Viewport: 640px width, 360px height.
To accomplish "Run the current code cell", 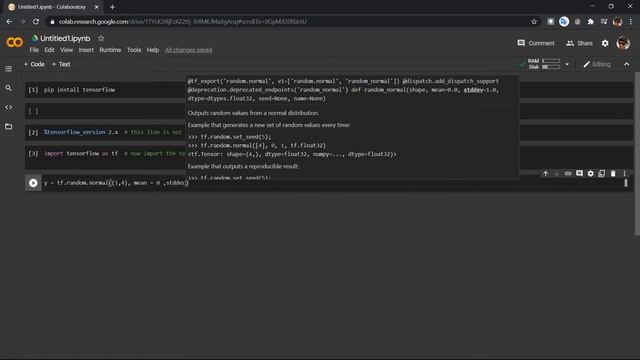I will click(x=33, y=183).
